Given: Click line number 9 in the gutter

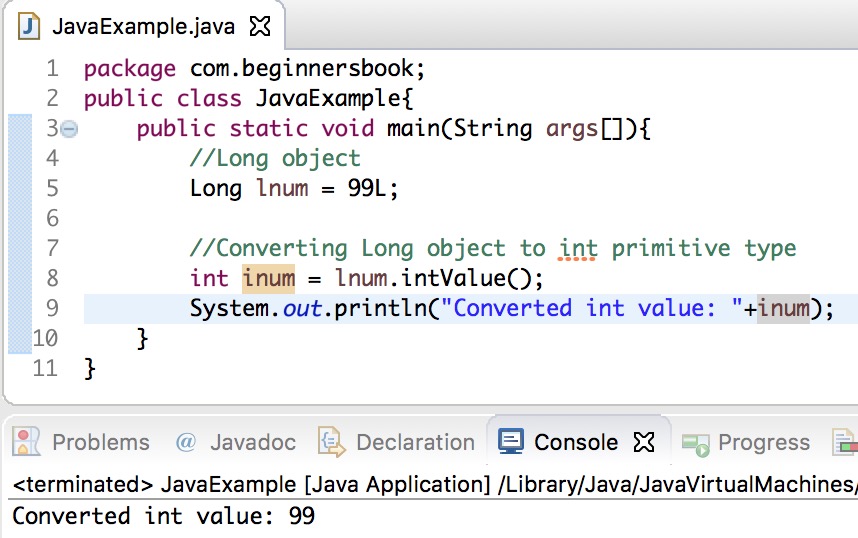Looking at the screenshot, I should click(53, 308).
